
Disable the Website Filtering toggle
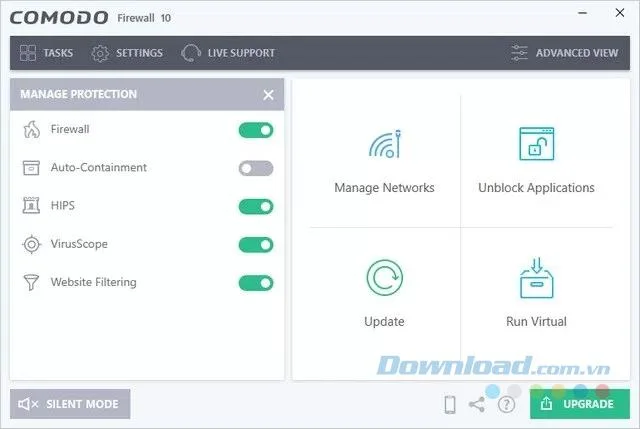tap(256, 283)
